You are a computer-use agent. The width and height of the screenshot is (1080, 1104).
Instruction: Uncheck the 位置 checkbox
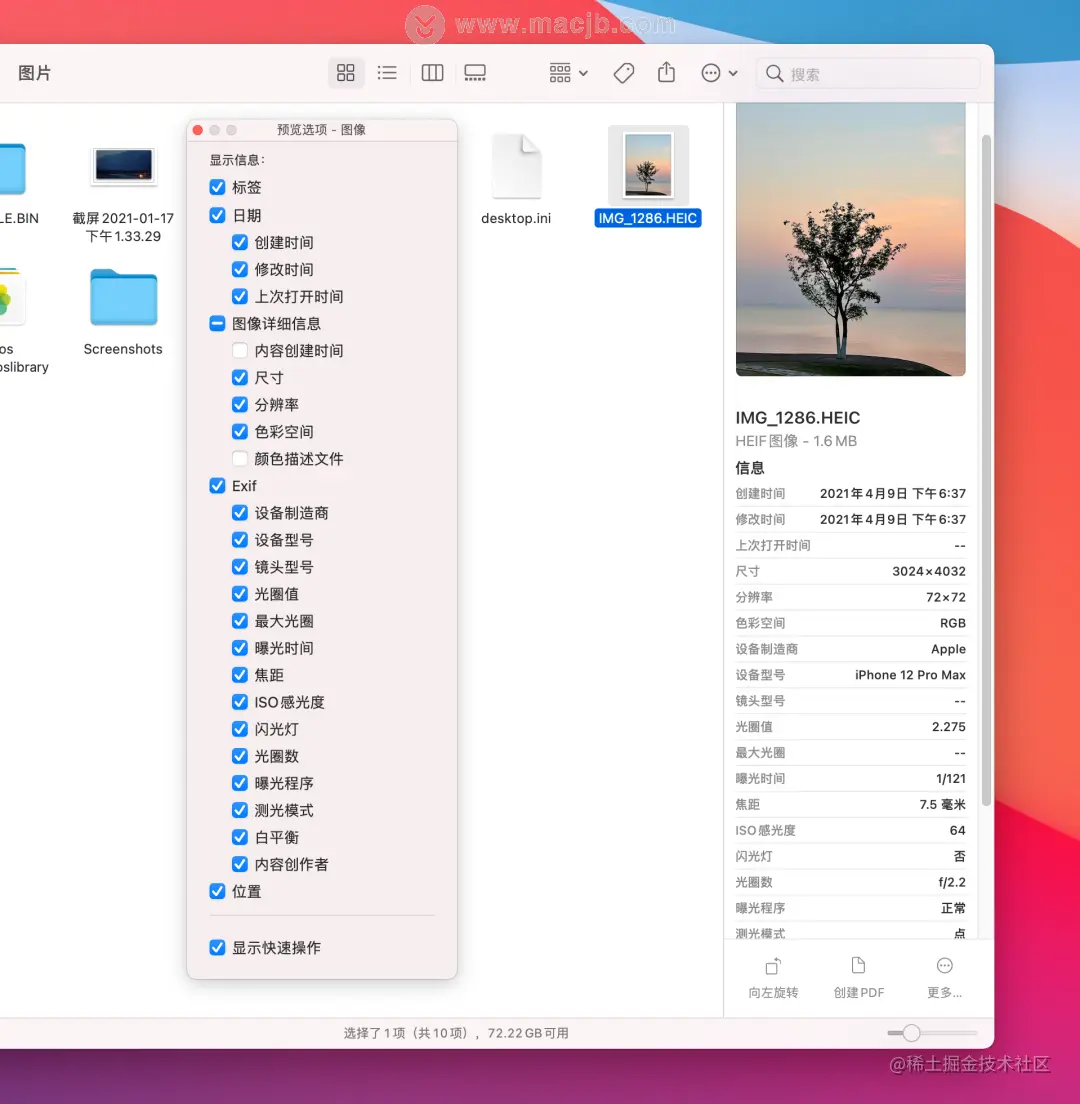coord(218,891)
